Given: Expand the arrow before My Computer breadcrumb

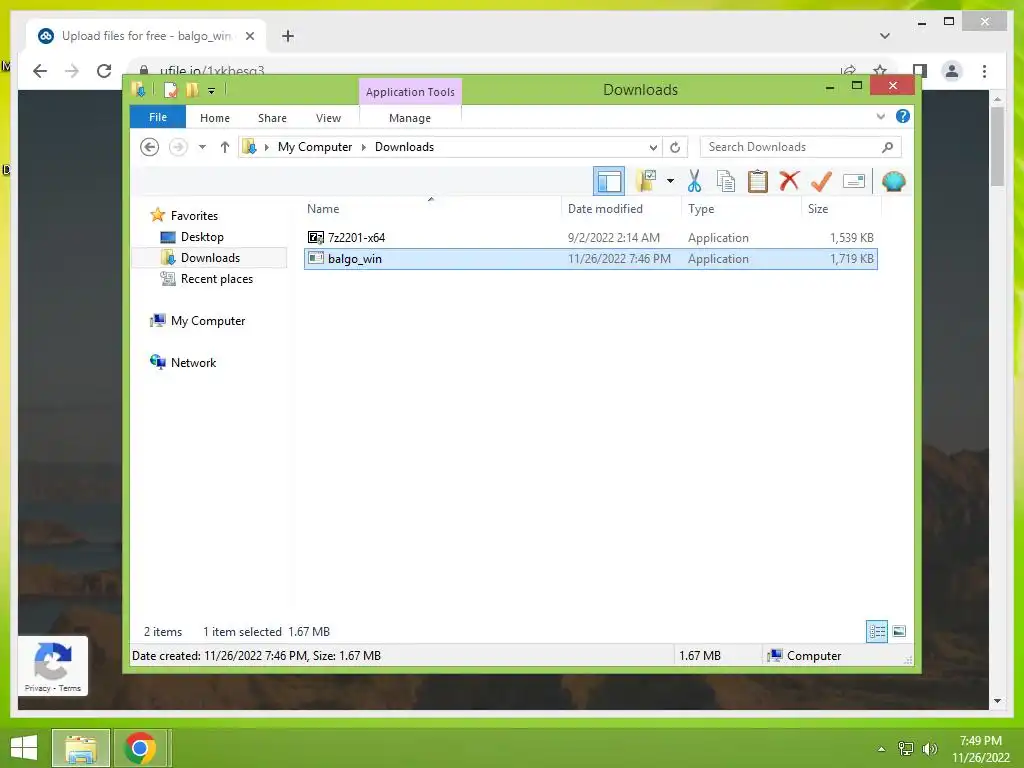Looking at the screenshot, I should point(266,147).
